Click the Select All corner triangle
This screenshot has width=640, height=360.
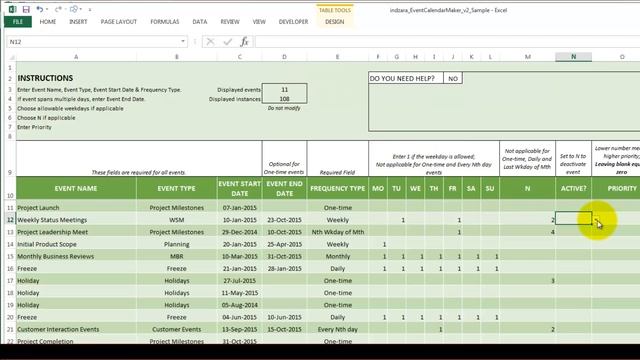click(12, 57)
